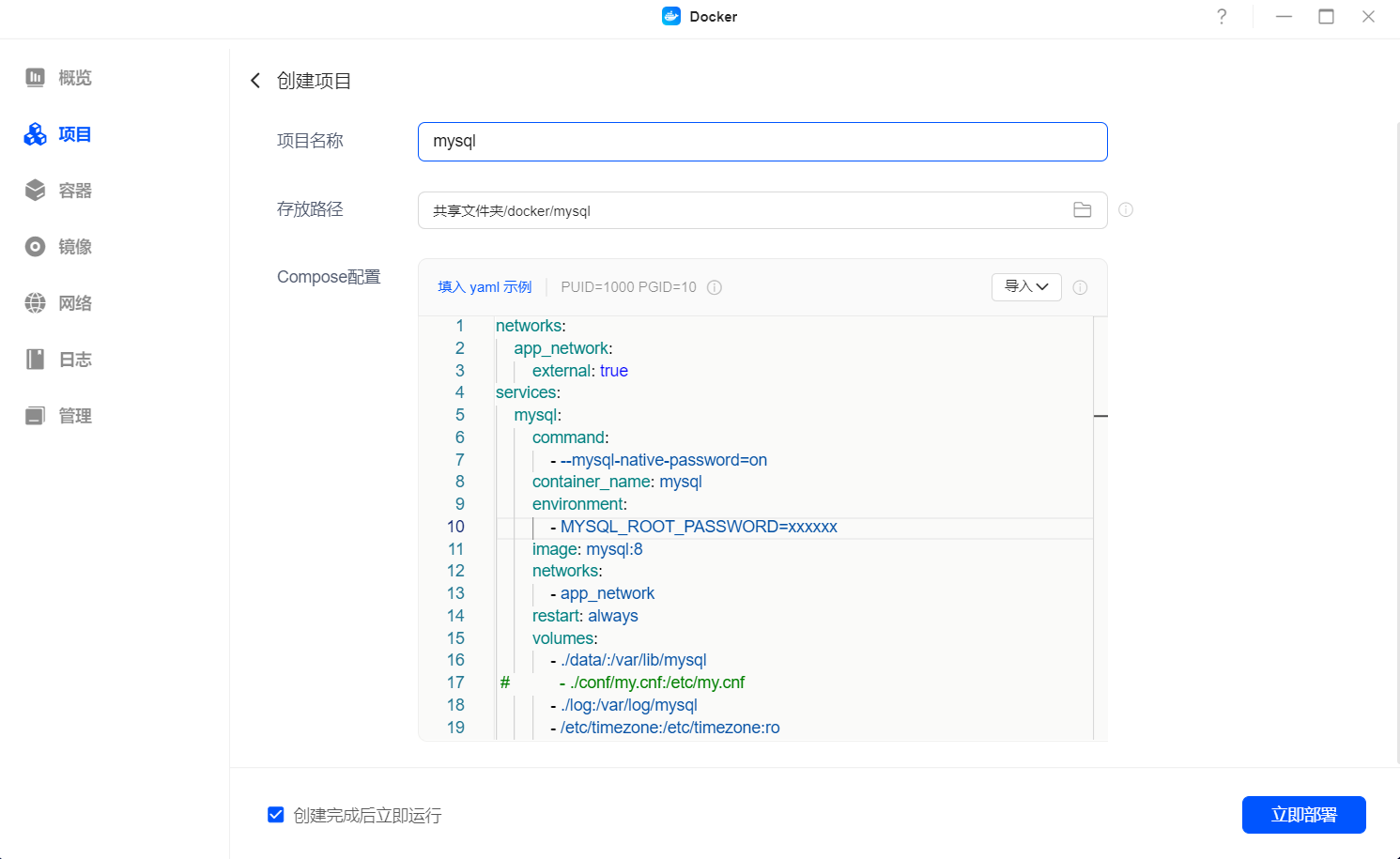Click the Image (镜像) disc icon

pyautogui.click(x=35, y=247)
